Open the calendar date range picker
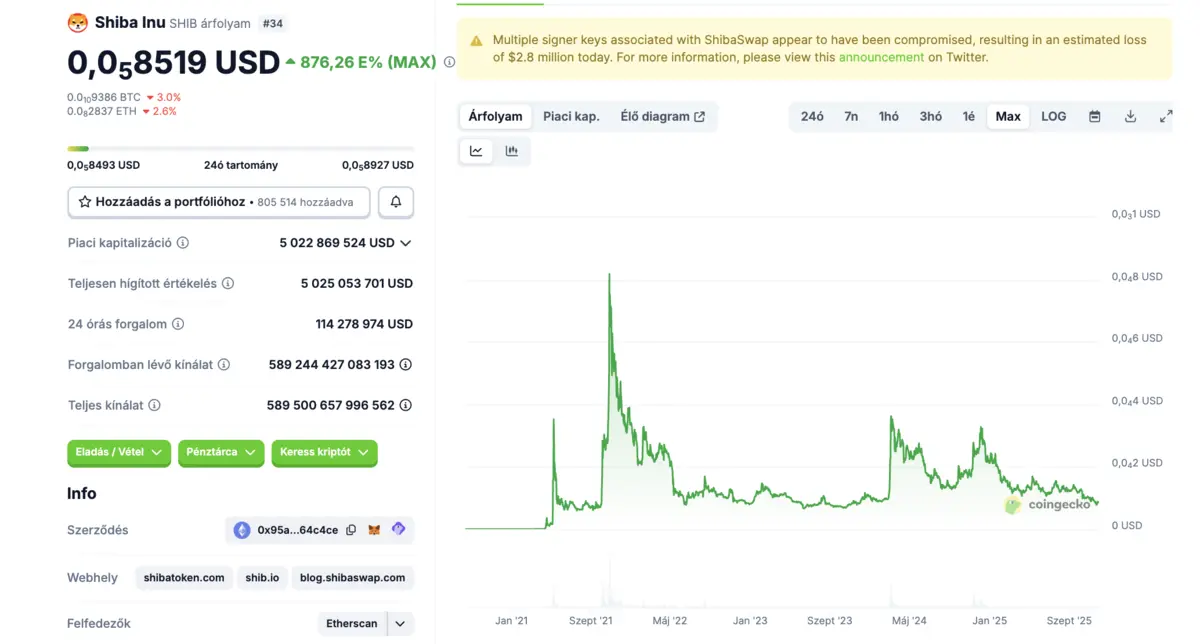 [x=1094, y=117]
